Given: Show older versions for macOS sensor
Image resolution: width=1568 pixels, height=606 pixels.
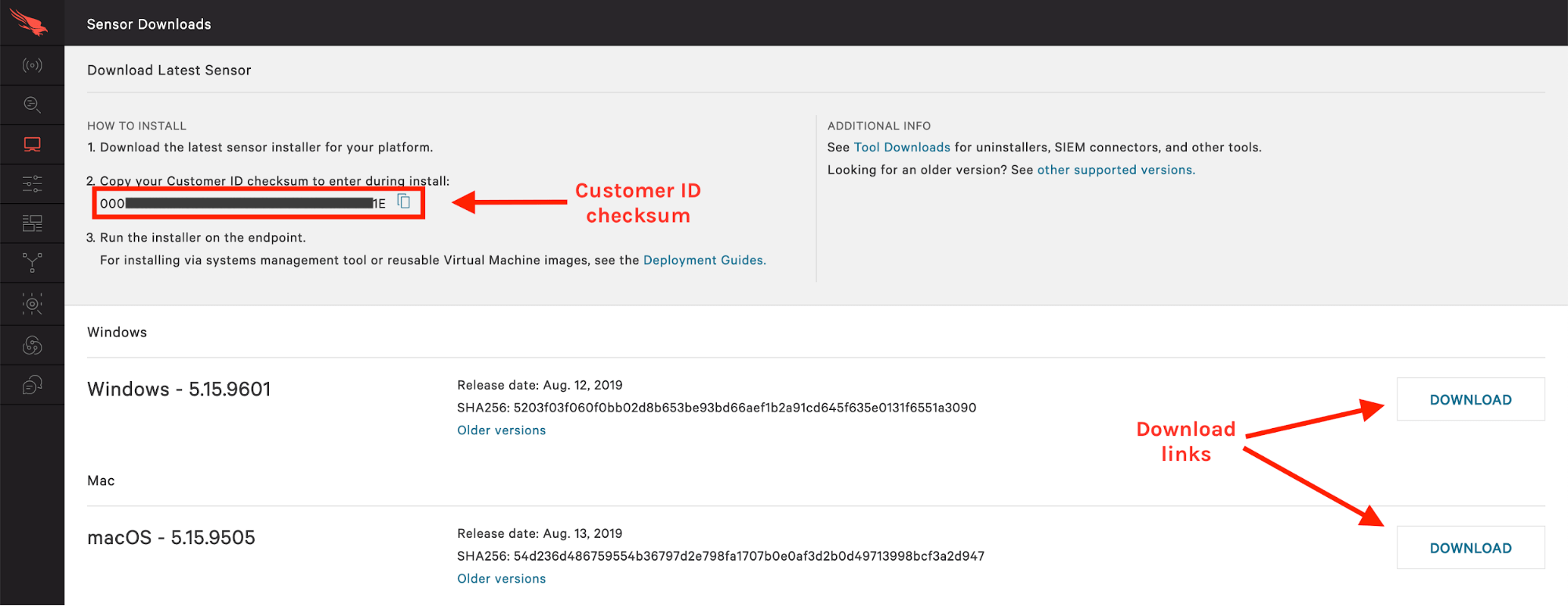Looking at the screenshot, I should click(501, 579).
